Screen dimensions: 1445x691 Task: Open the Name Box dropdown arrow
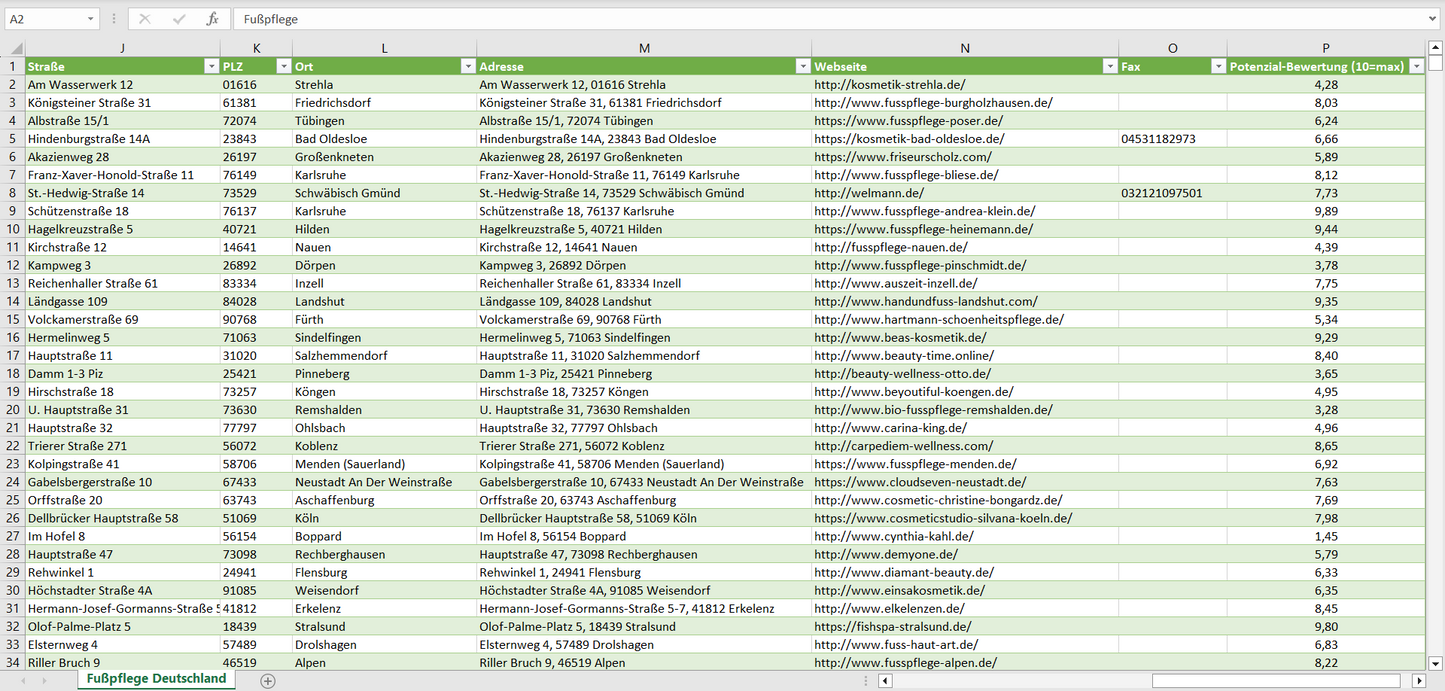(x=91, y=19)
